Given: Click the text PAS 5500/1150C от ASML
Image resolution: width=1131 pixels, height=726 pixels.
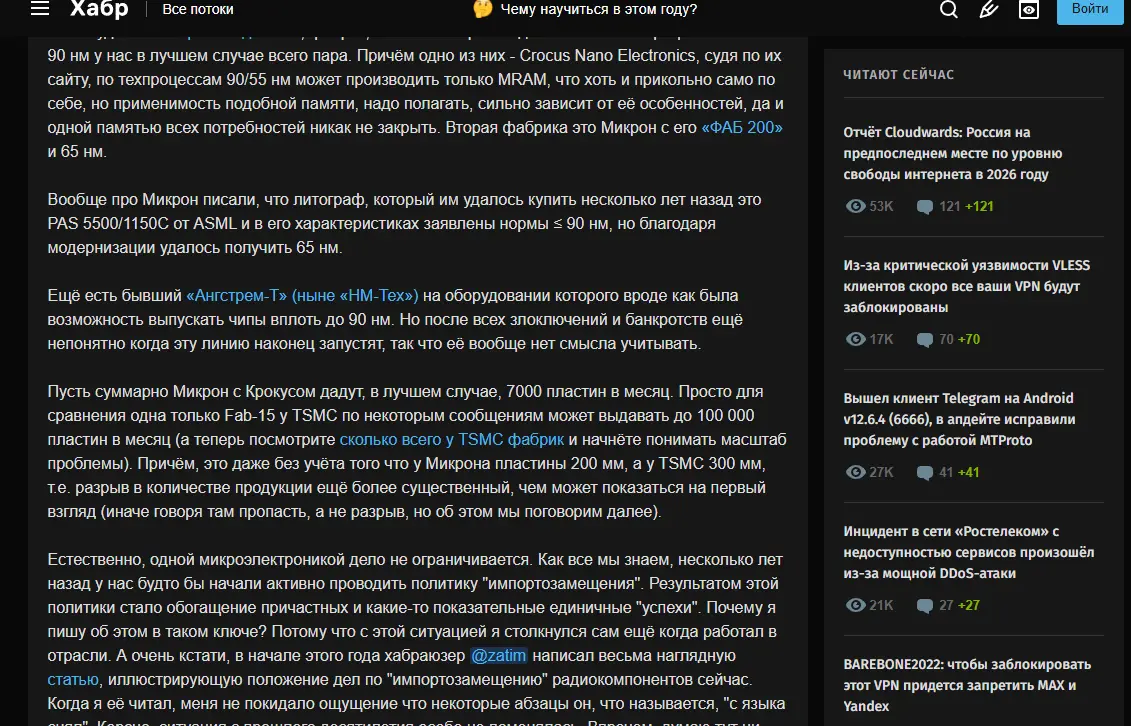Looking at the screenshot, I should 142,223.
